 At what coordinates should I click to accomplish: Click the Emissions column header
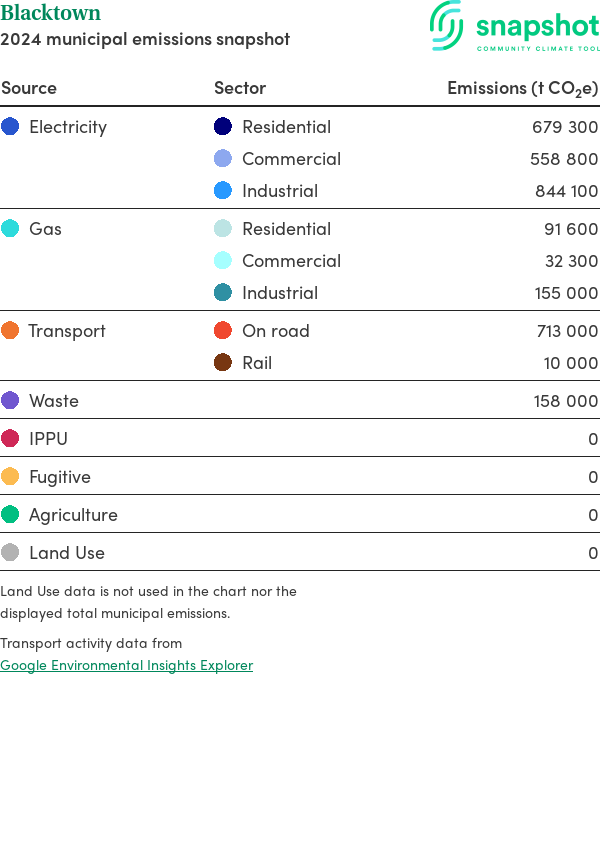(522, 88)
